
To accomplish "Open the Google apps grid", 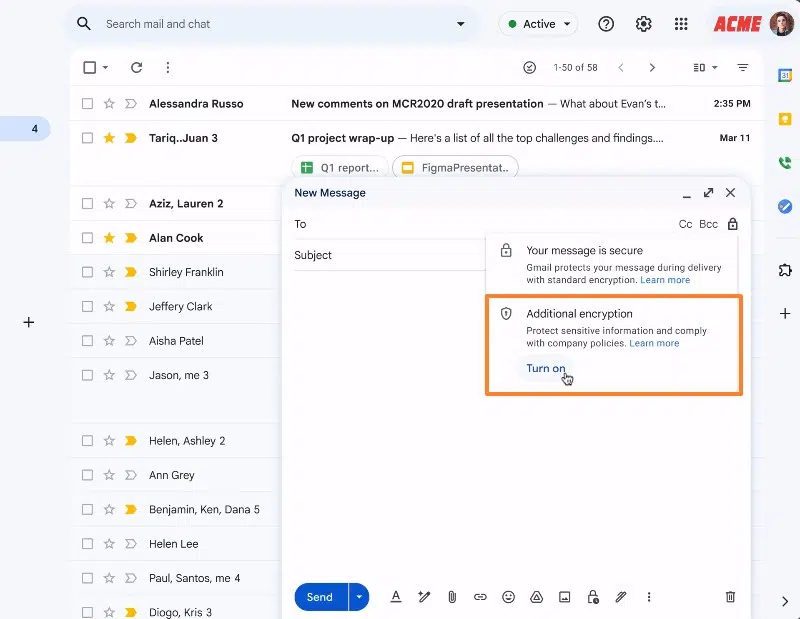I will point(681,24).
